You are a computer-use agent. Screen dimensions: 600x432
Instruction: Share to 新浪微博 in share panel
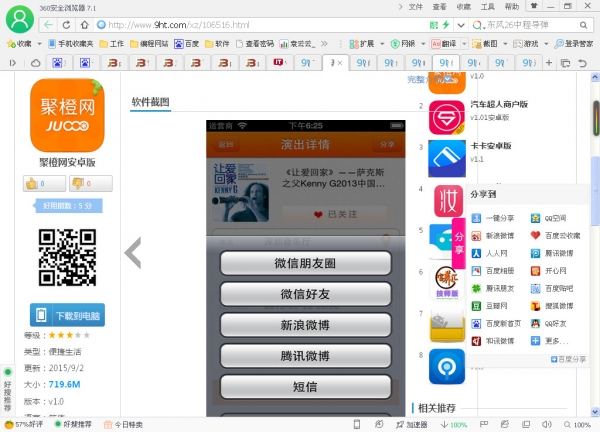[492, 236]
